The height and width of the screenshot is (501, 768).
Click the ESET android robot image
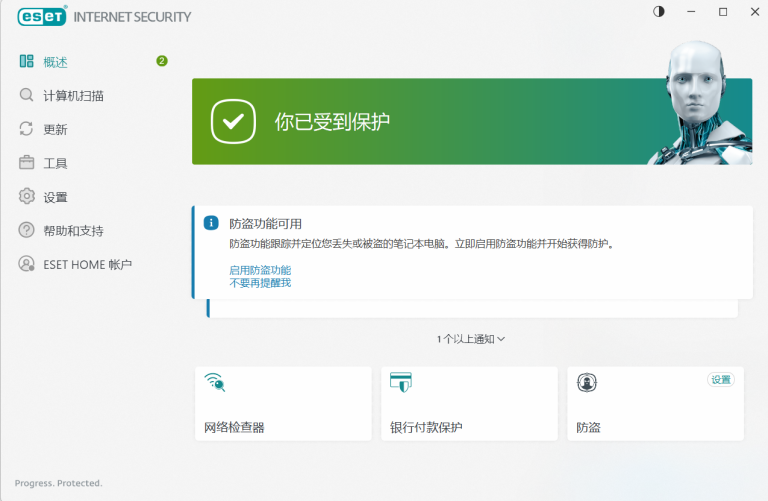tap(700, 103)
